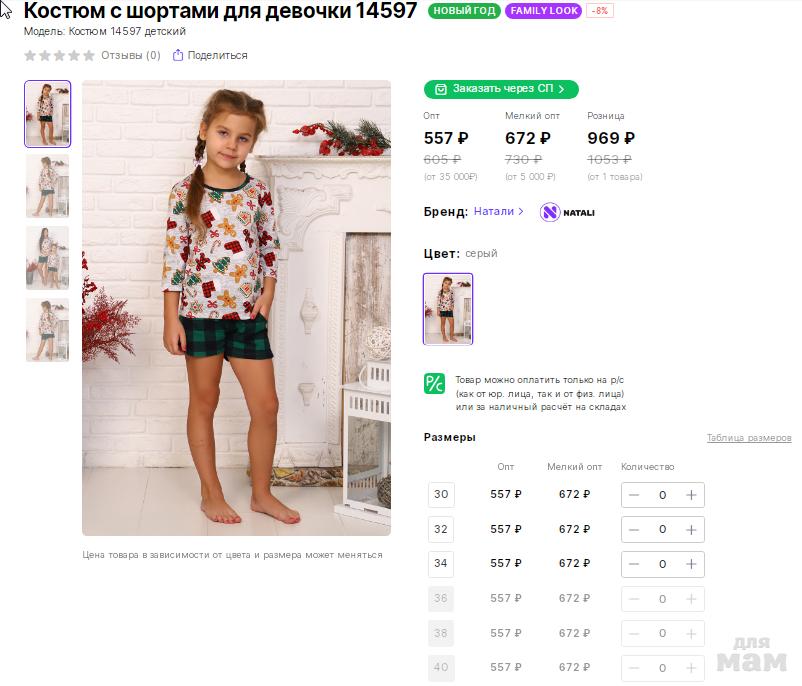
Task: Open the Таблица размеров link
Action: 748,438
